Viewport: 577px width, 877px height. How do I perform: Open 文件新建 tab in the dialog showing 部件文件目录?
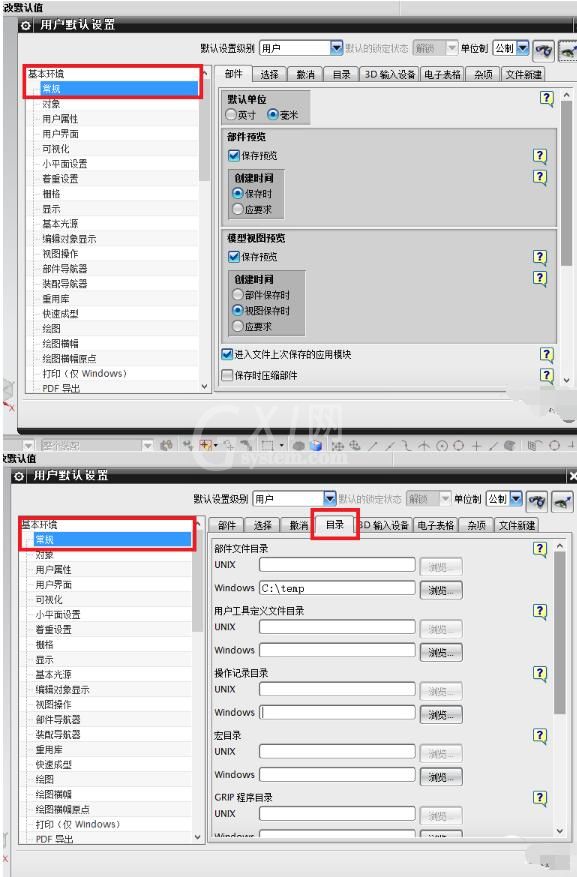coord(517,525)
